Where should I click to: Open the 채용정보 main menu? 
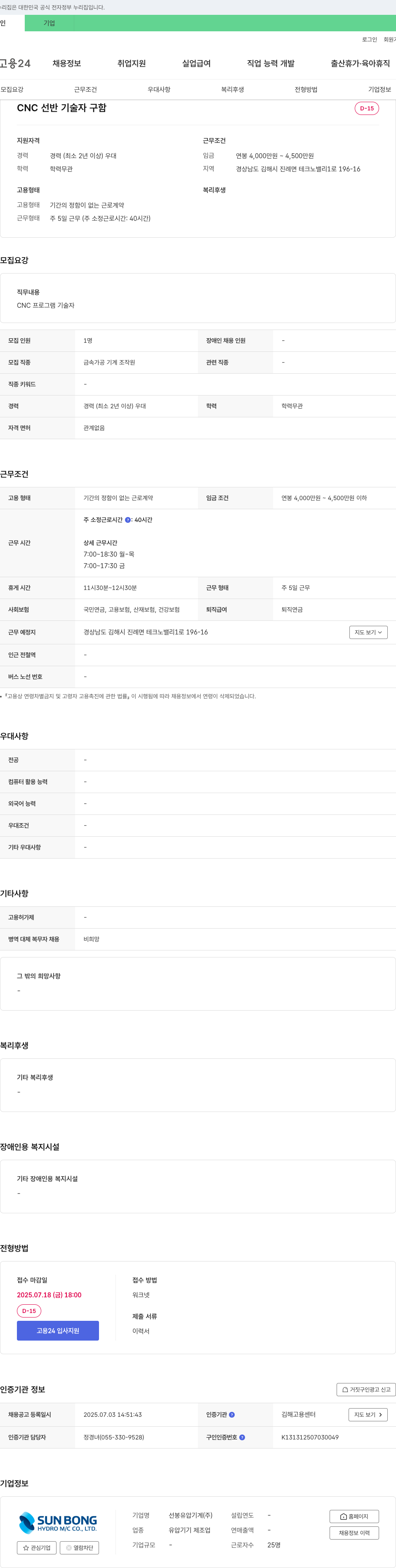[x=66, y=63]
